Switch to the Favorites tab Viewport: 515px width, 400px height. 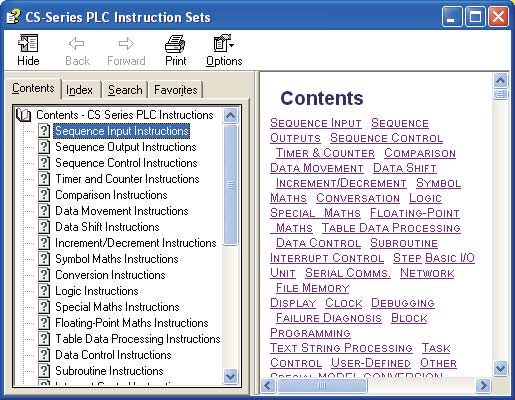point(176,90)
